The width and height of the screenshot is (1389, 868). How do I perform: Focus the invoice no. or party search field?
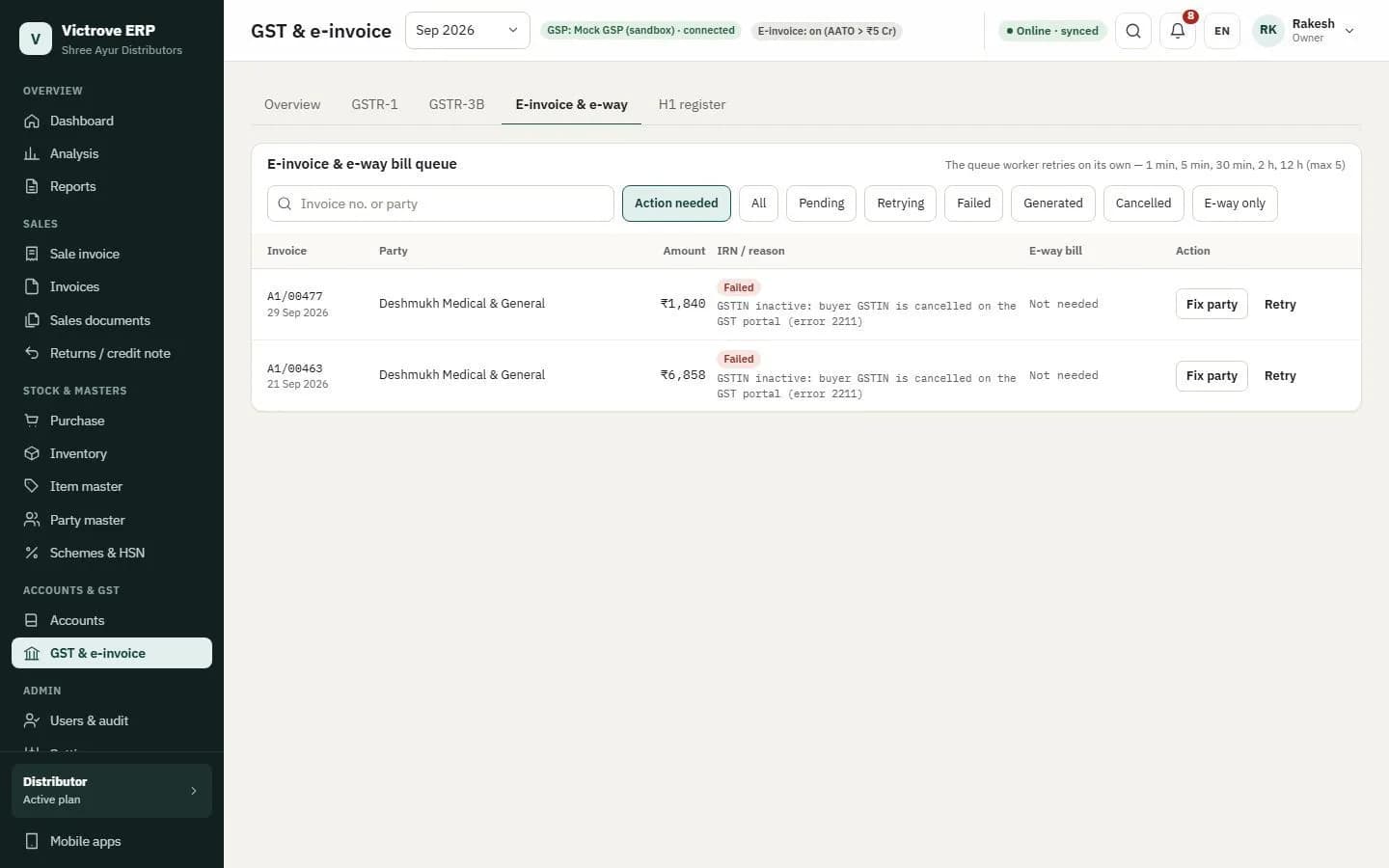click(441, 203)
